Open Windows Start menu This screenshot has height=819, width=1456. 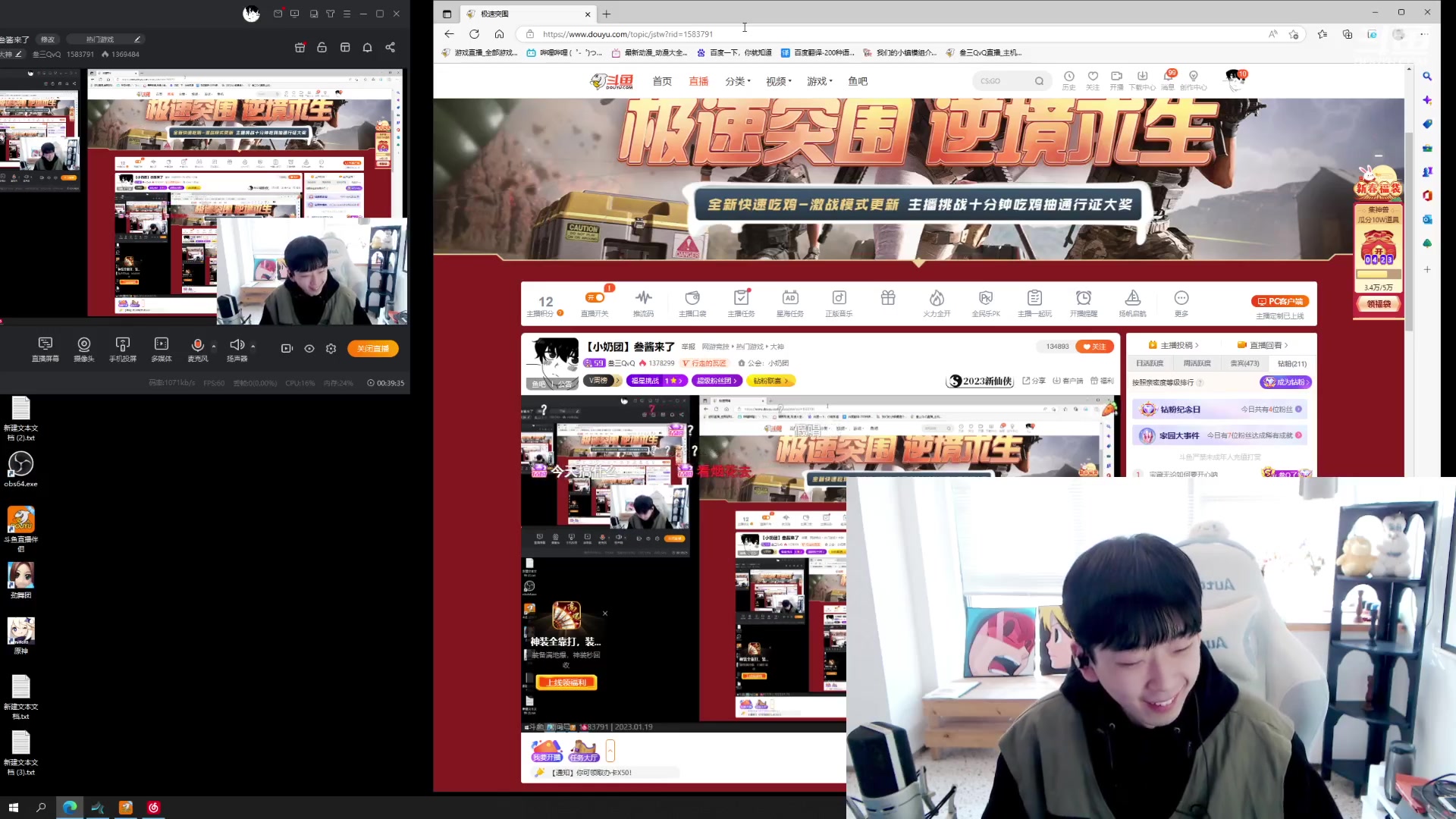click(x=13, y=808)
